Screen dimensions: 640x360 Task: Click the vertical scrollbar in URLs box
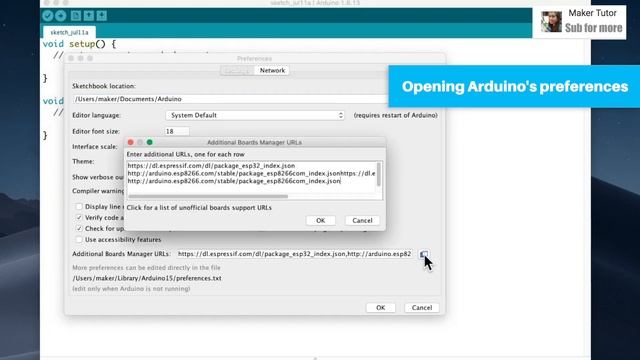coord(379,174)
